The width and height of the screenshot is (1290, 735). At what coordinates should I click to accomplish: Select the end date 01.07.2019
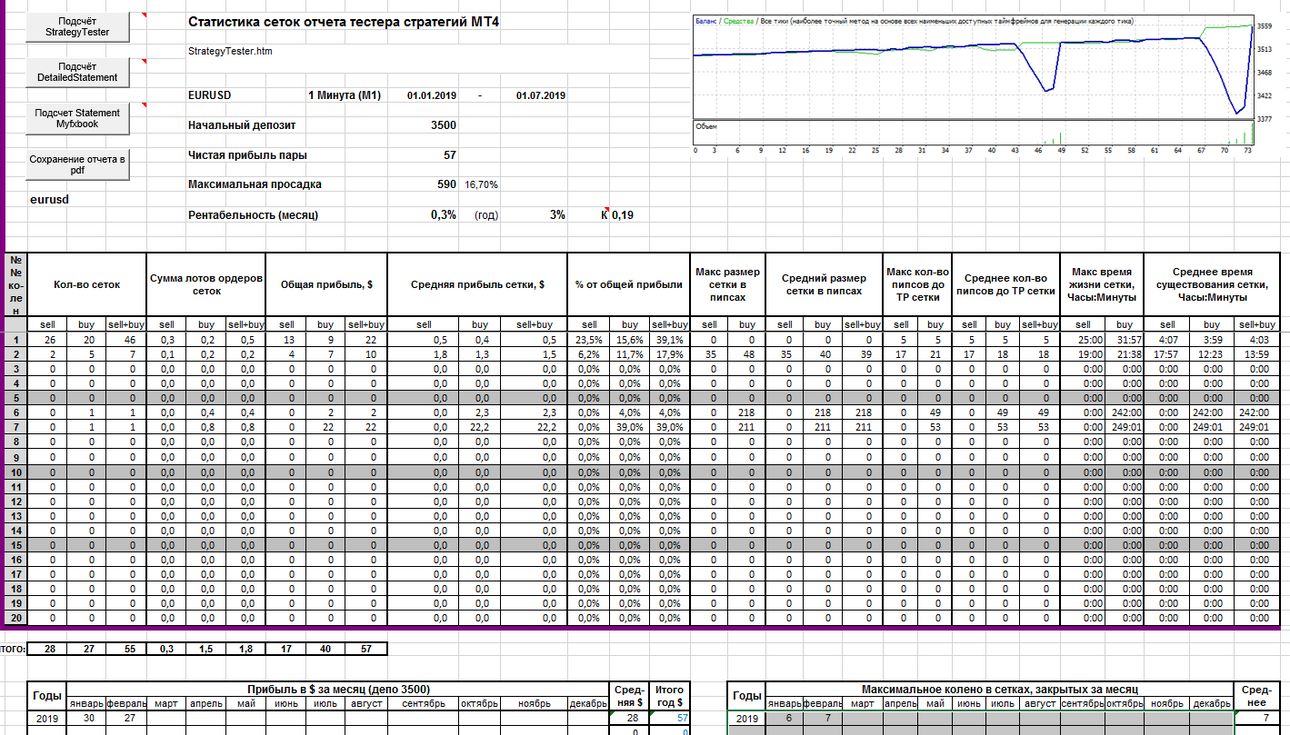541,95
